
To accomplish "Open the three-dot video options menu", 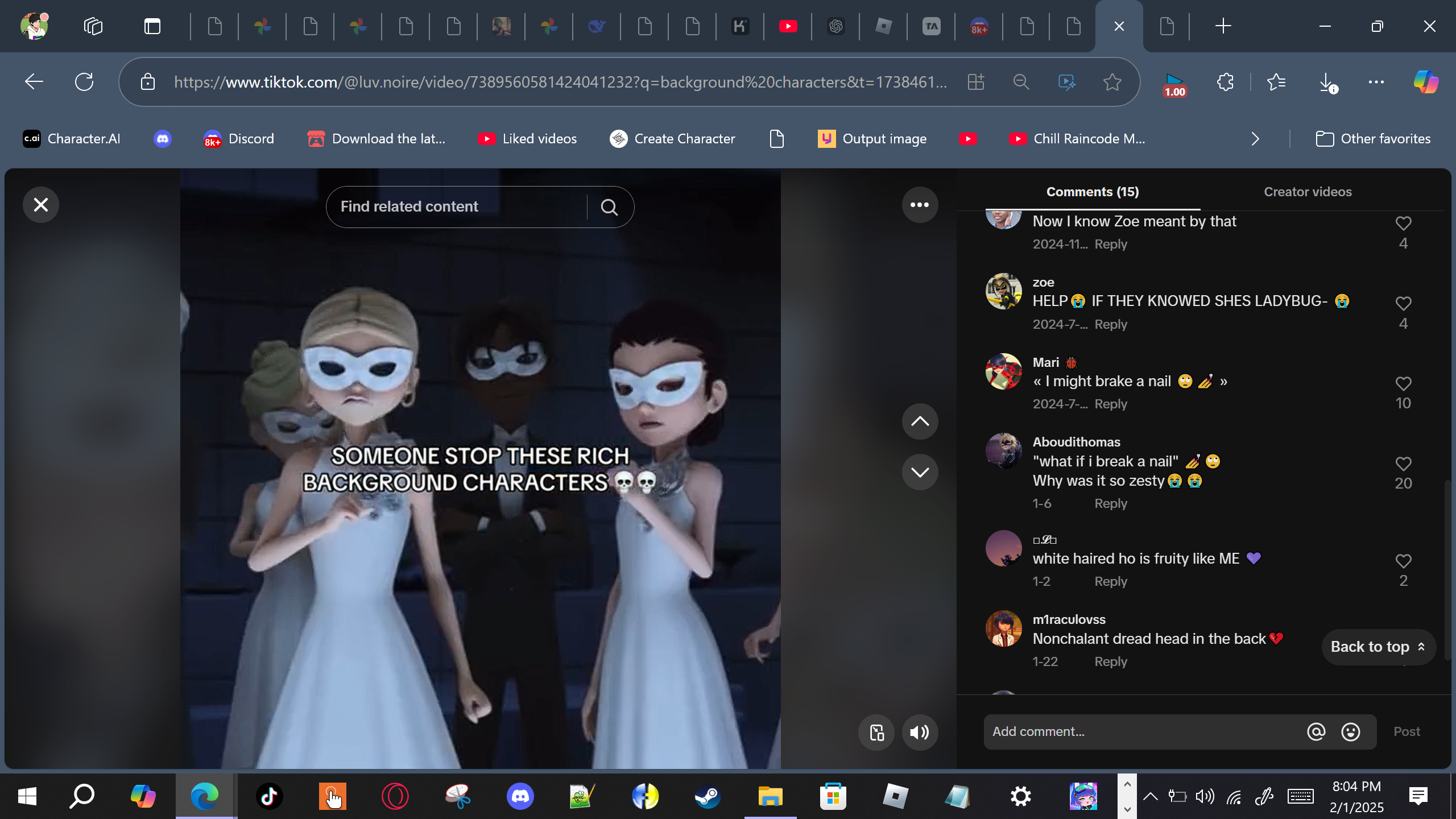I will [919, 205].
